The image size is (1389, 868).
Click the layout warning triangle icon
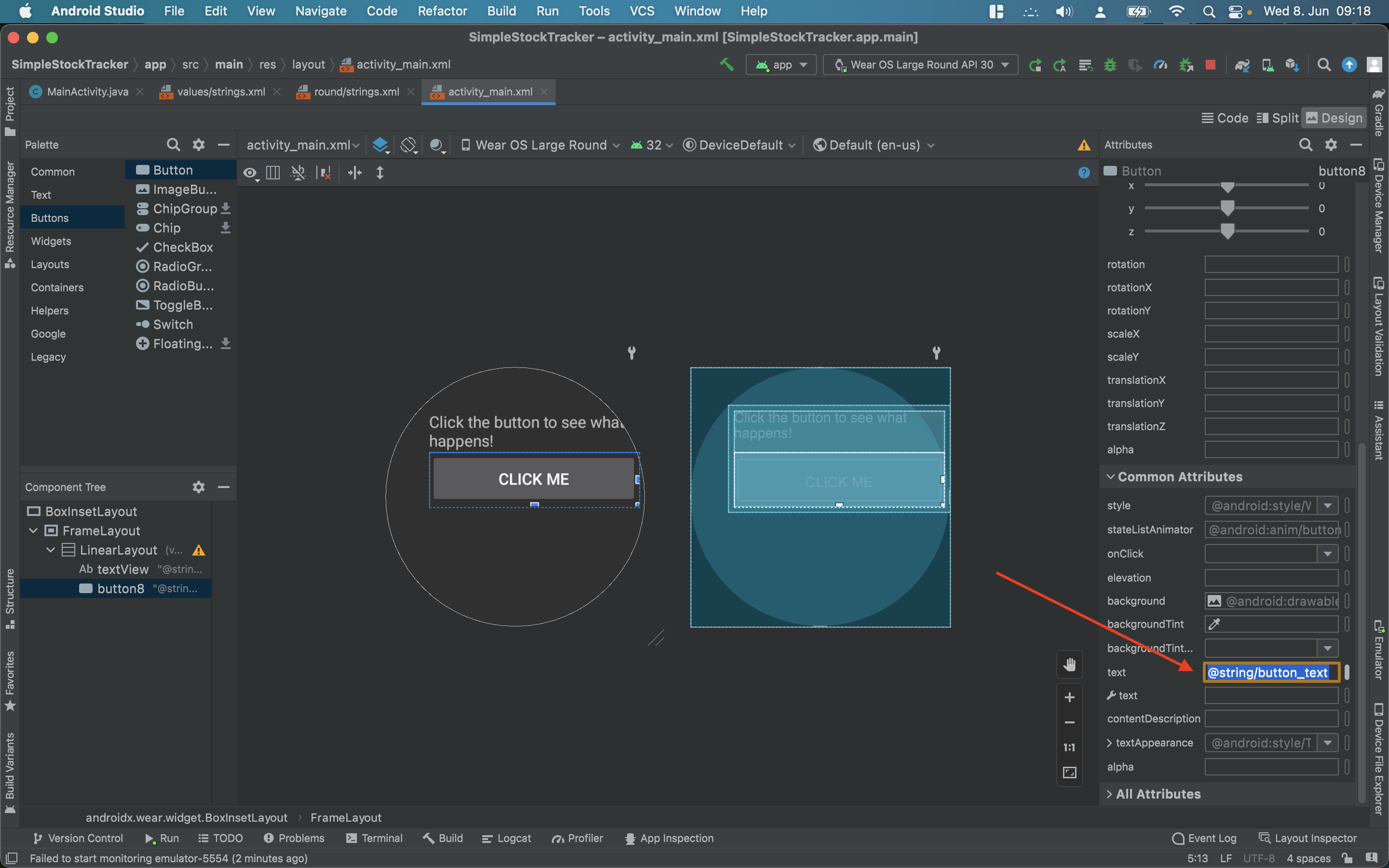pyautogui.click(x=1084, y=145)
